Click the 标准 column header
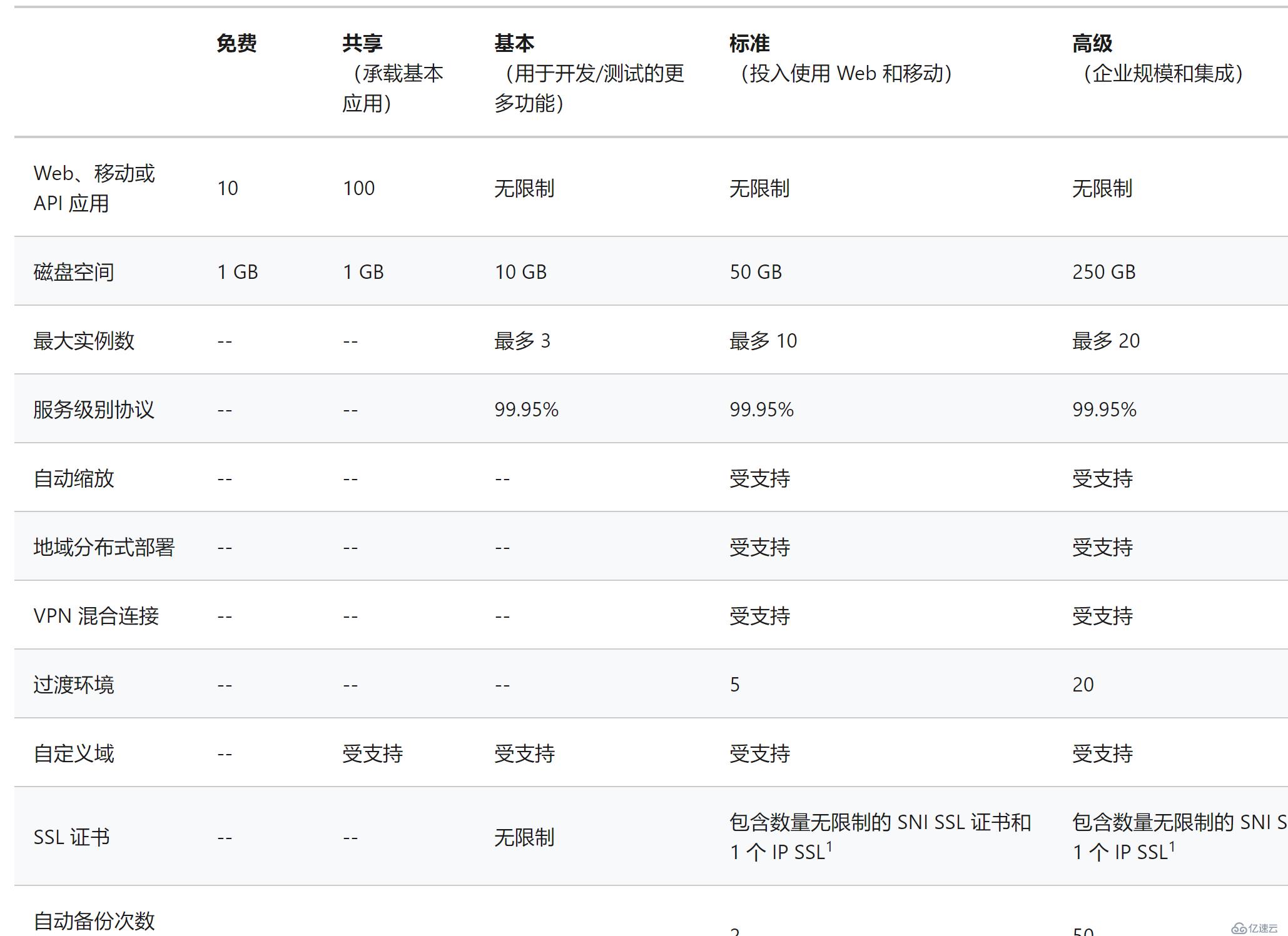Screen dimensions: 1288x936 (749, 44)
